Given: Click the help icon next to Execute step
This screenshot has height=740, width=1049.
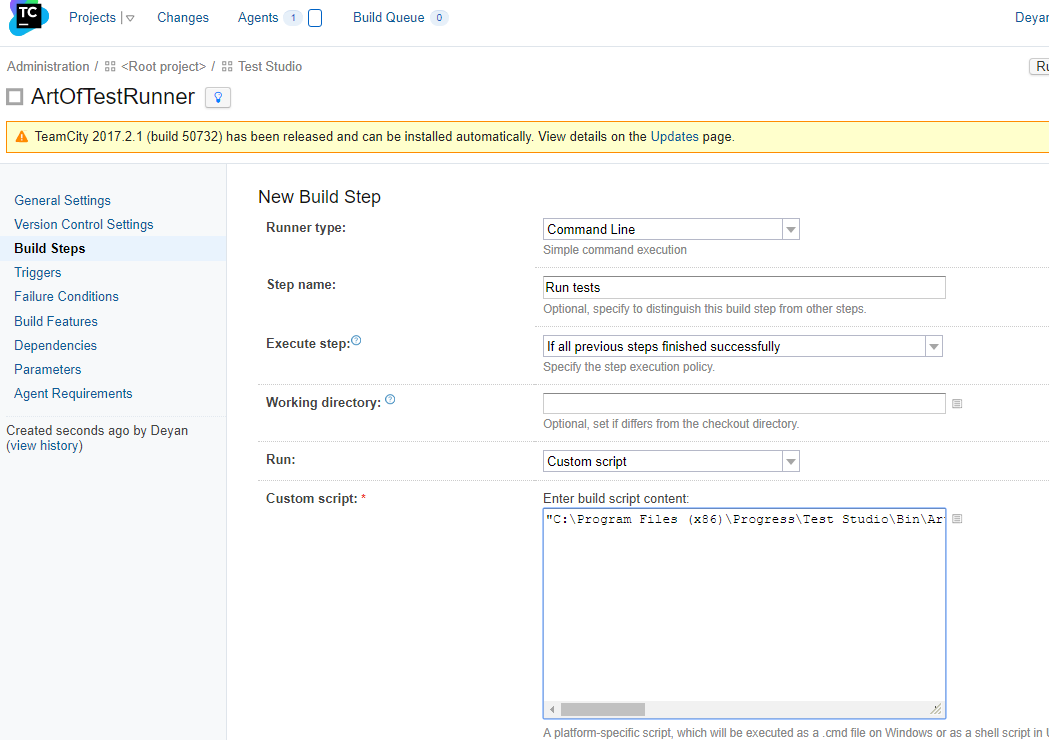Looking at the screenshot, I should pyautogui.click(x=356, y=341).
